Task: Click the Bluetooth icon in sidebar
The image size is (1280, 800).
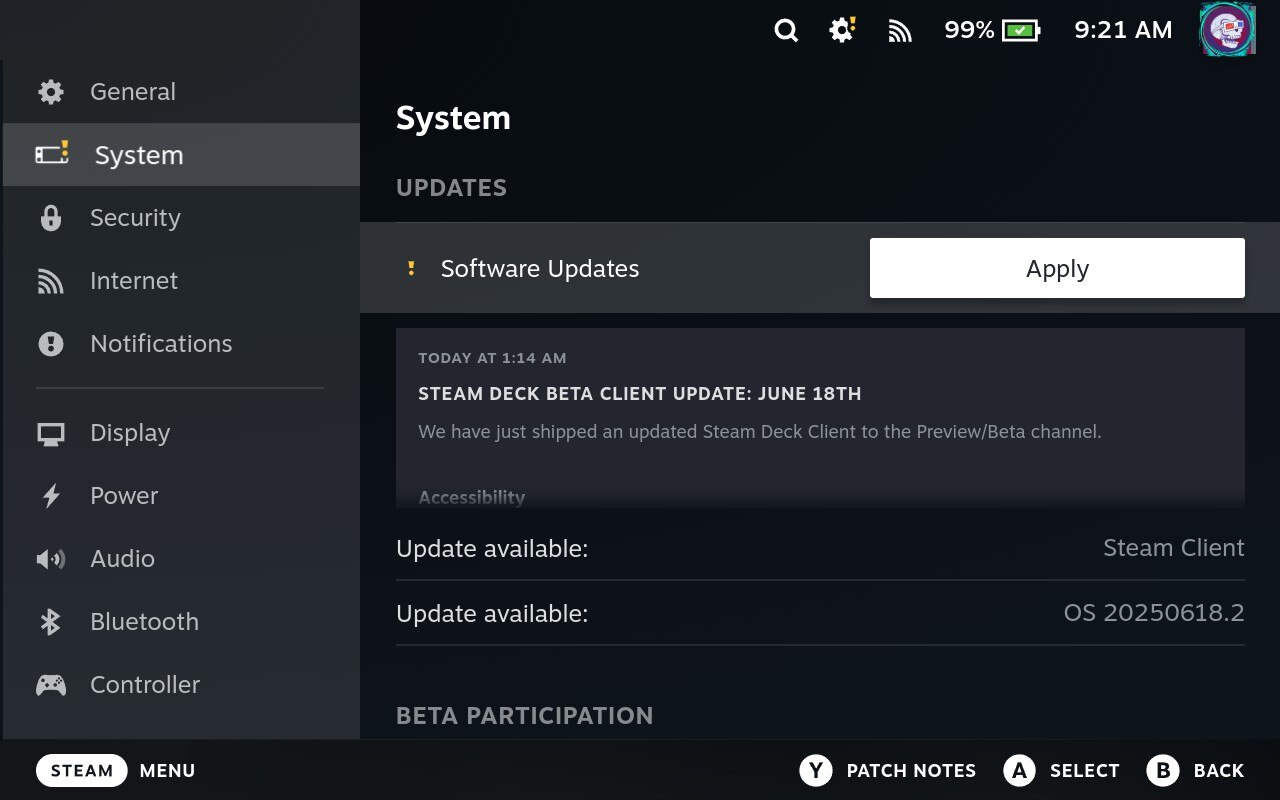Action: coord(50,622)
